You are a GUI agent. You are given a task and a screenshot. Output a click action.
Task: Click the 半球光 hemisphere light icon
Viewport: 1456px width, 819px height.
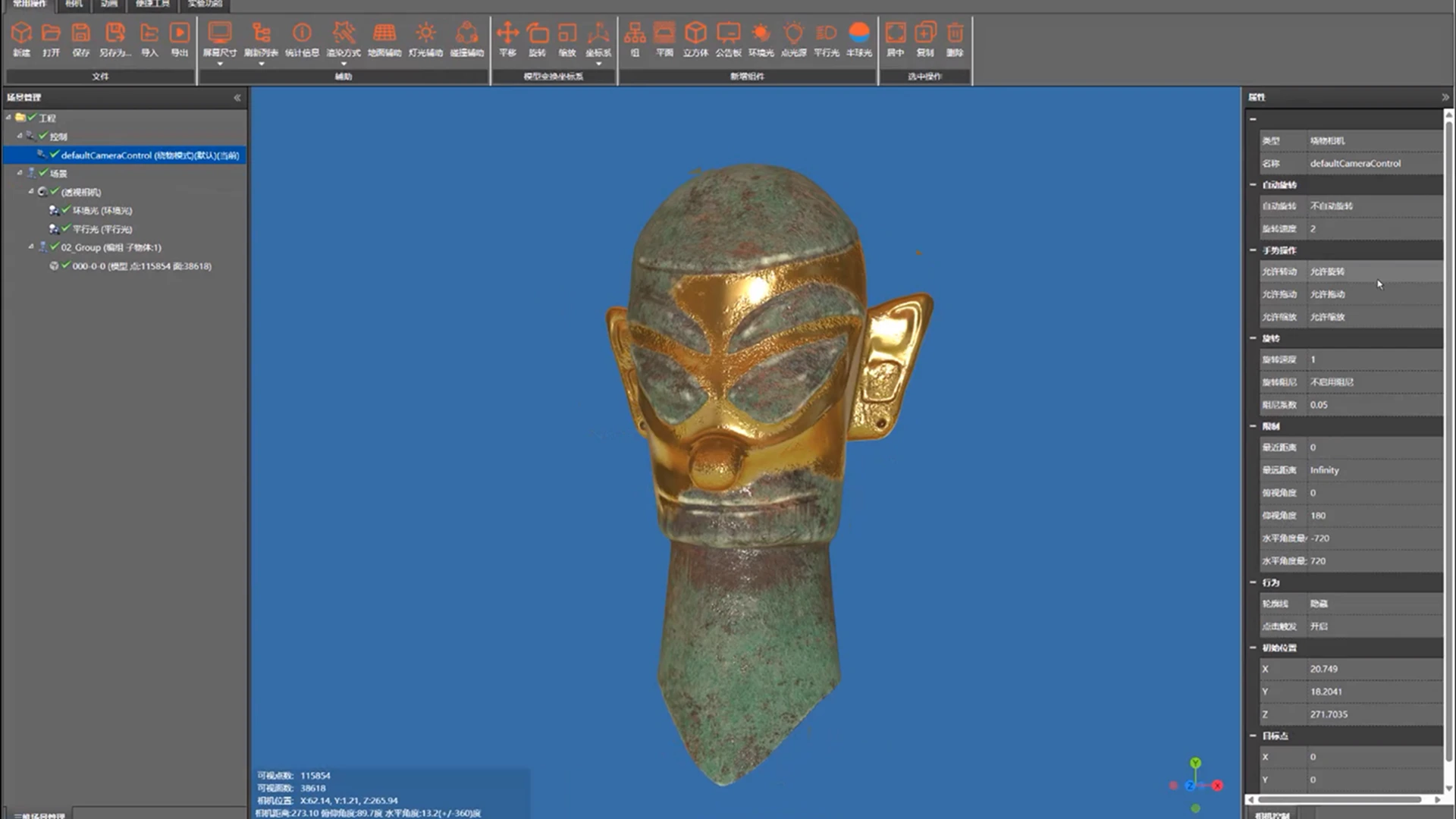coord(859,39)
